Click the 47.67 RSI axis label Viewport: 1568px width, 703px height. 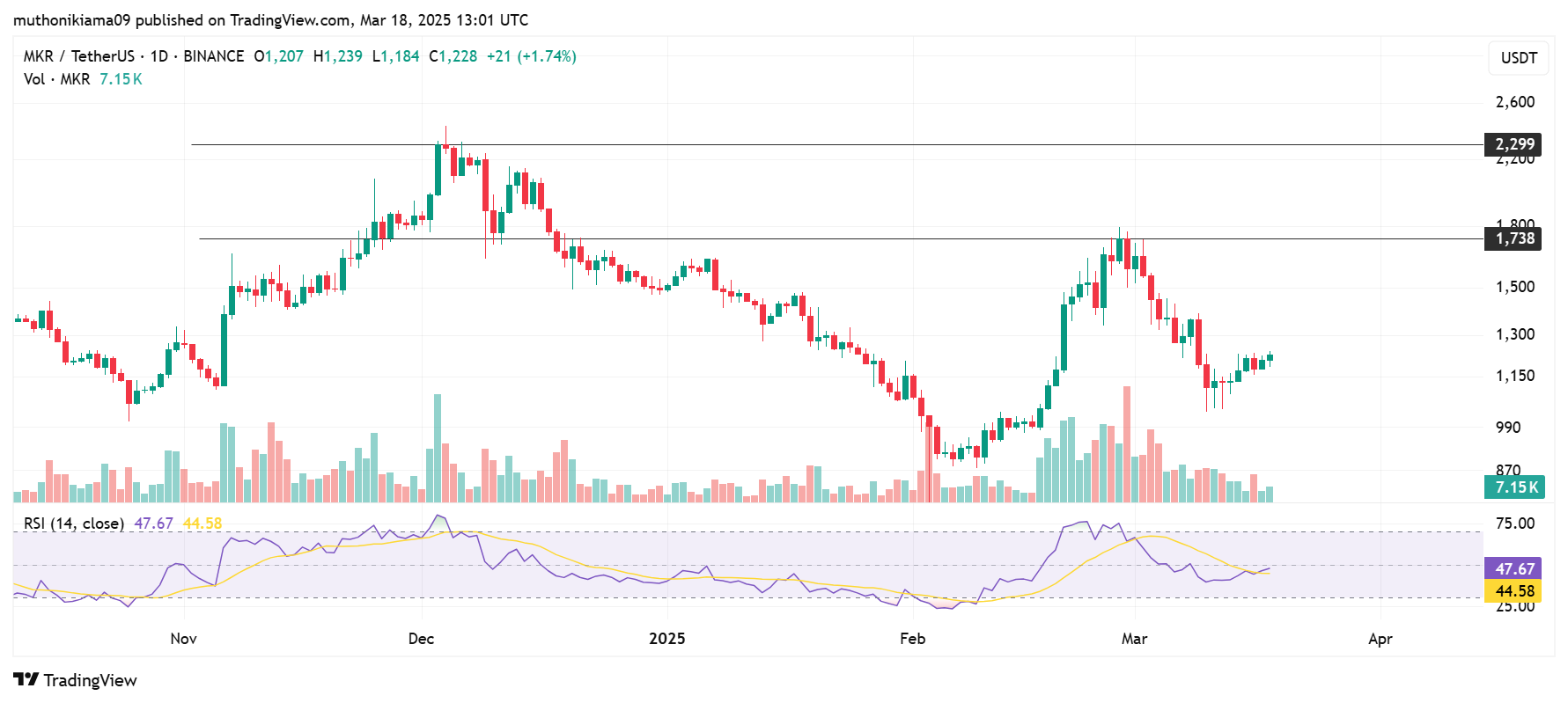1513,569
